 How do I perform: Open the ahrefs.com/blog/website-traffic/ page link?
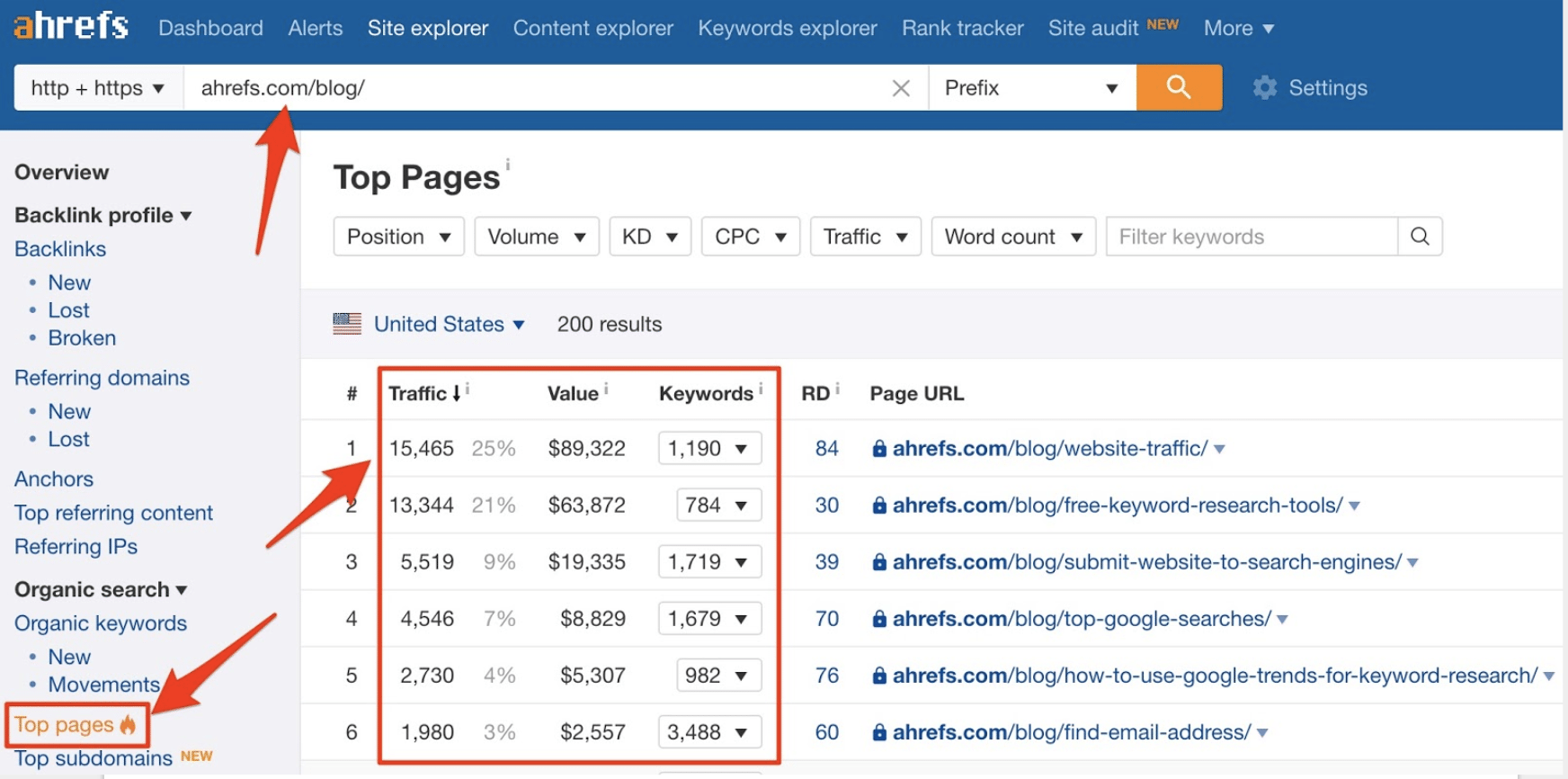coord(1049,448)
